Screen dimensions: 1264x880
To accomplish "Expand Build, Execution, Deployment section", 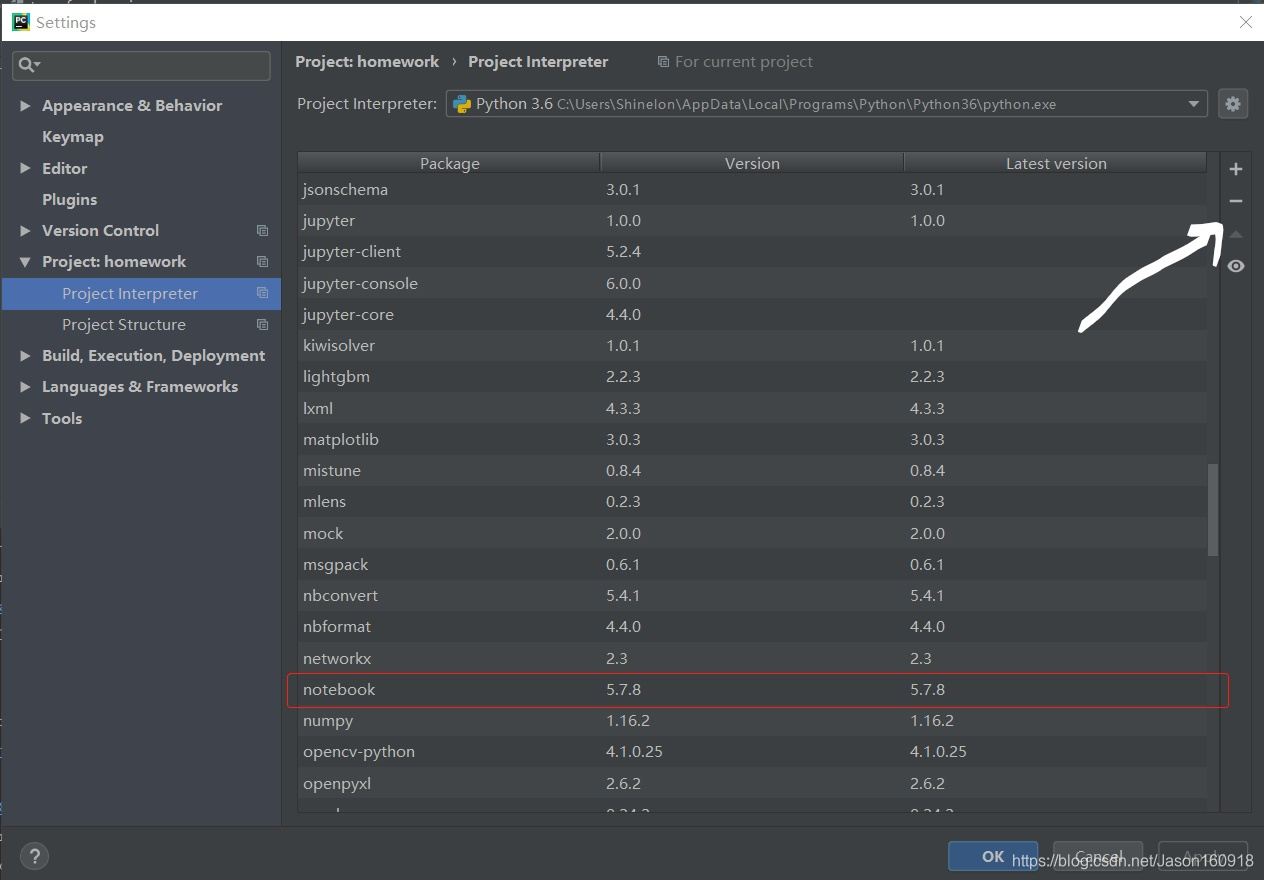I will [x=25, y=356].
